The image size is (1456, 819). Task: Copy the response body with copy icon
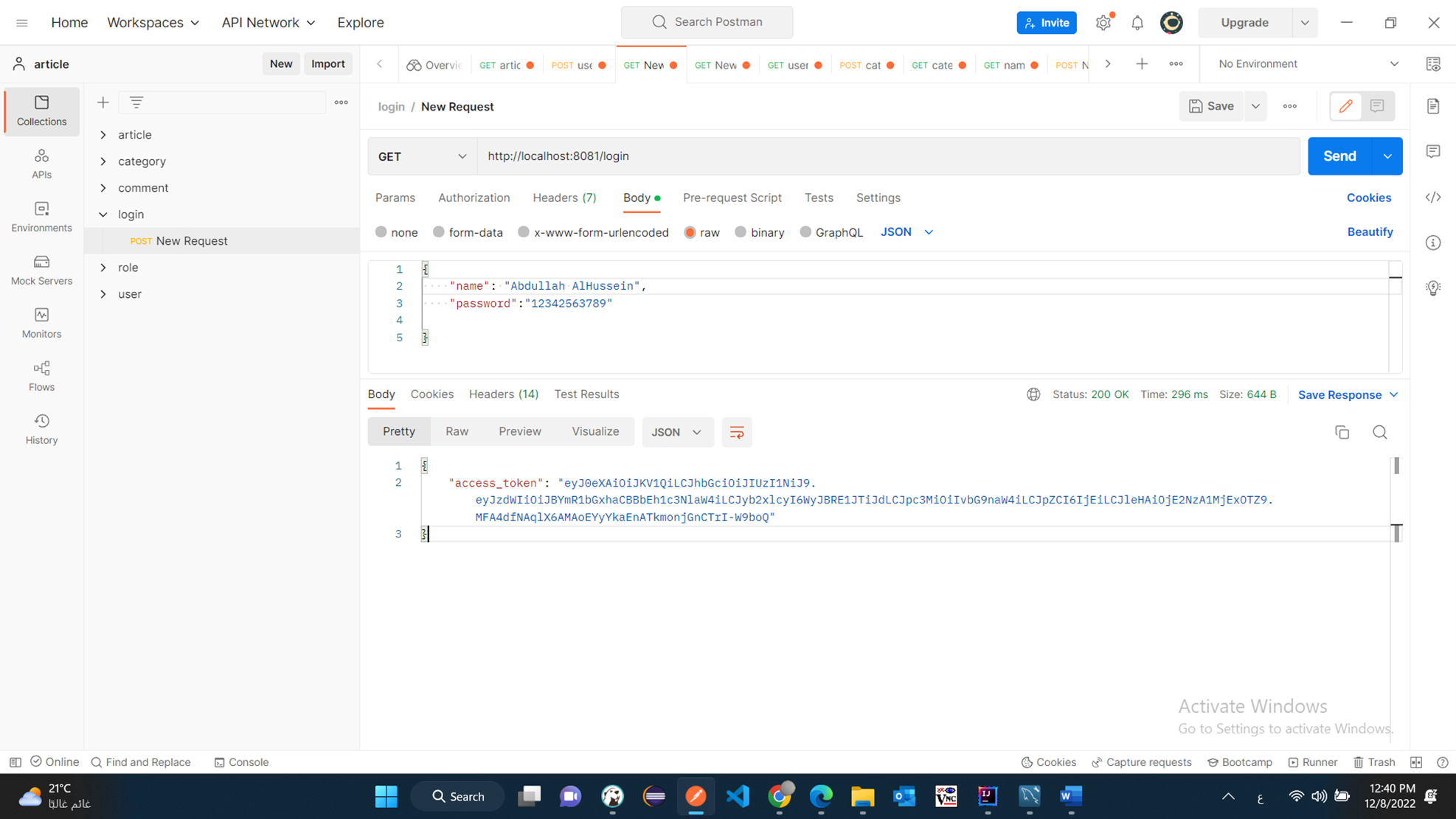point(1342,432)
